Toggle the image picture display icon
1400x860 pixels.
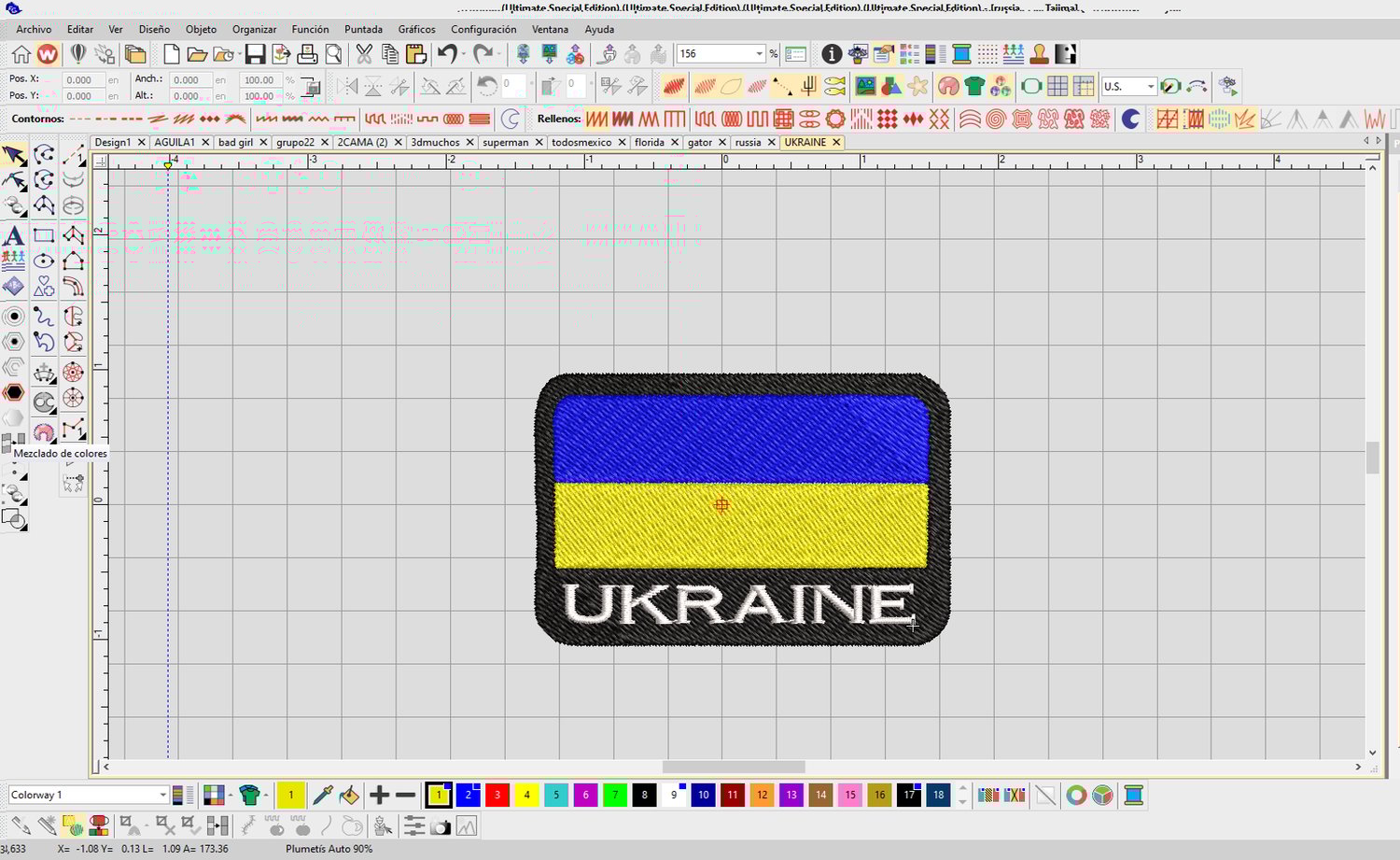point(865,87)
